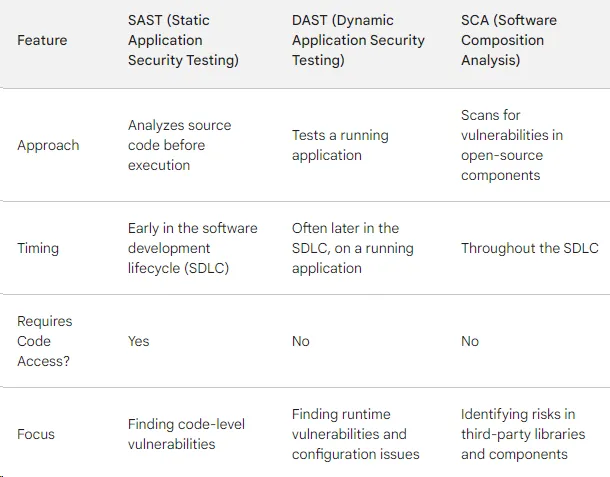Click 'Early in the software development lifecycle' cell
Screen dimensions: 610x477
tap(192, 248)
